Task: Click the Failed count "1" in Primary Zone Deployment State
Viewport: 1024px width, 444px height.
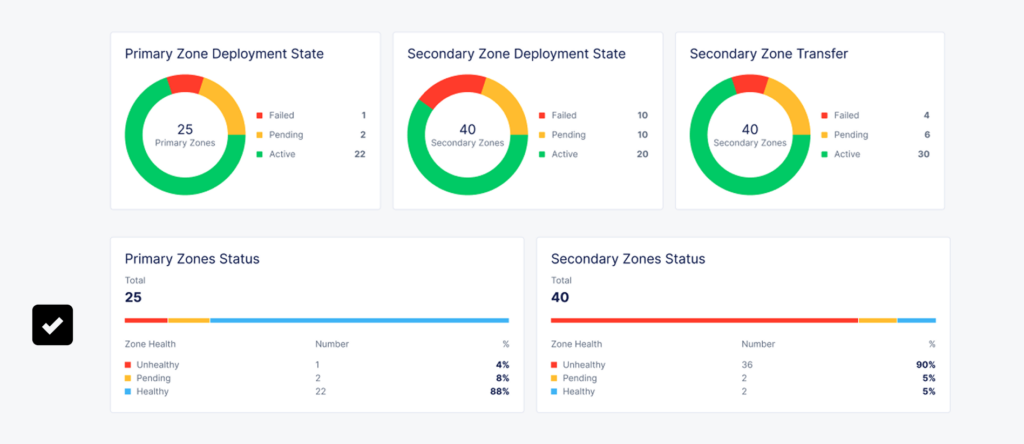Action: pos(363,116)
